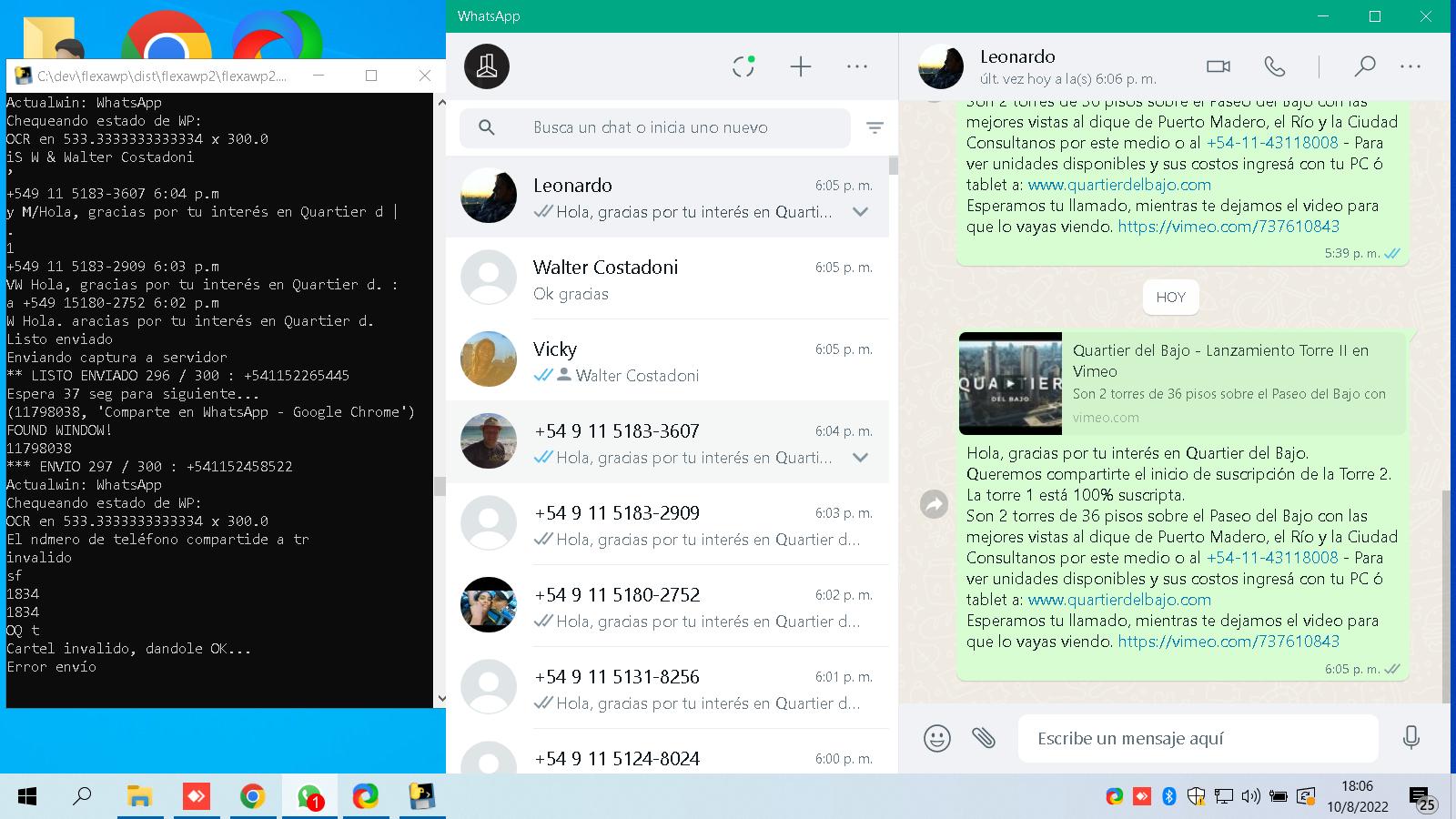Focus the 'Busca un chat' search field
This screenshot has width=1456, height=819.
point(655,128)
